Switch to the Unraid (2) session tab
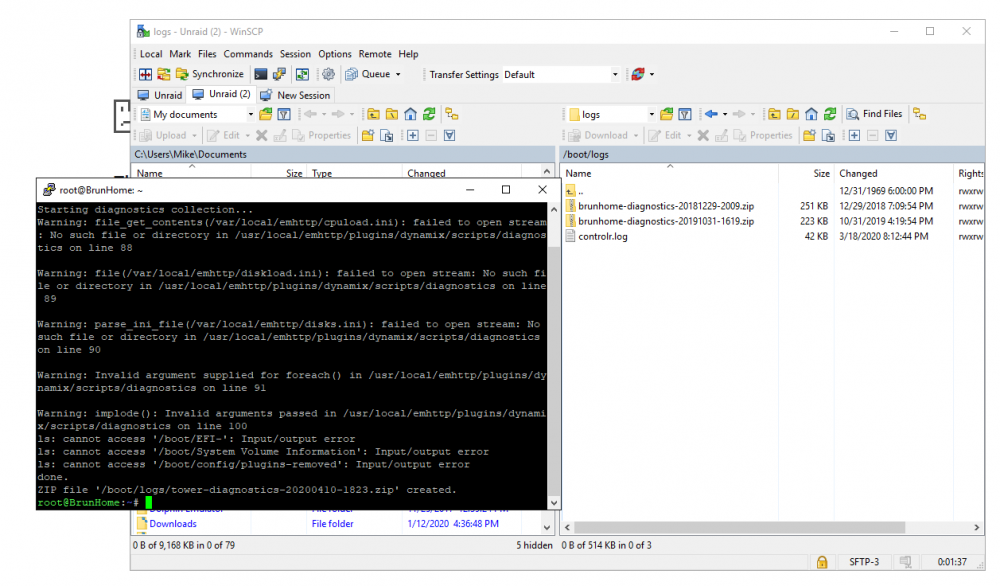The height and width of the screenshot is (586, 1000). (221, 94)
